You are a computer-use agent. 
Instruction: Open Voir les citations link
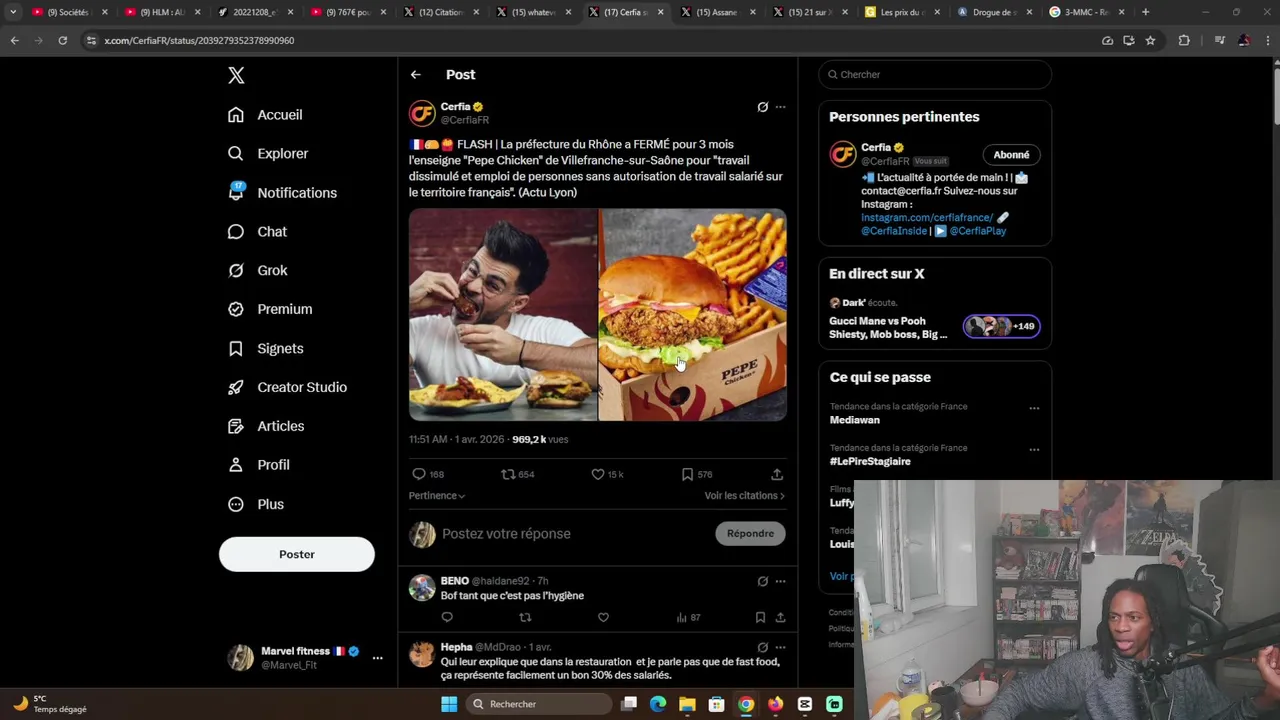(744, 496)
